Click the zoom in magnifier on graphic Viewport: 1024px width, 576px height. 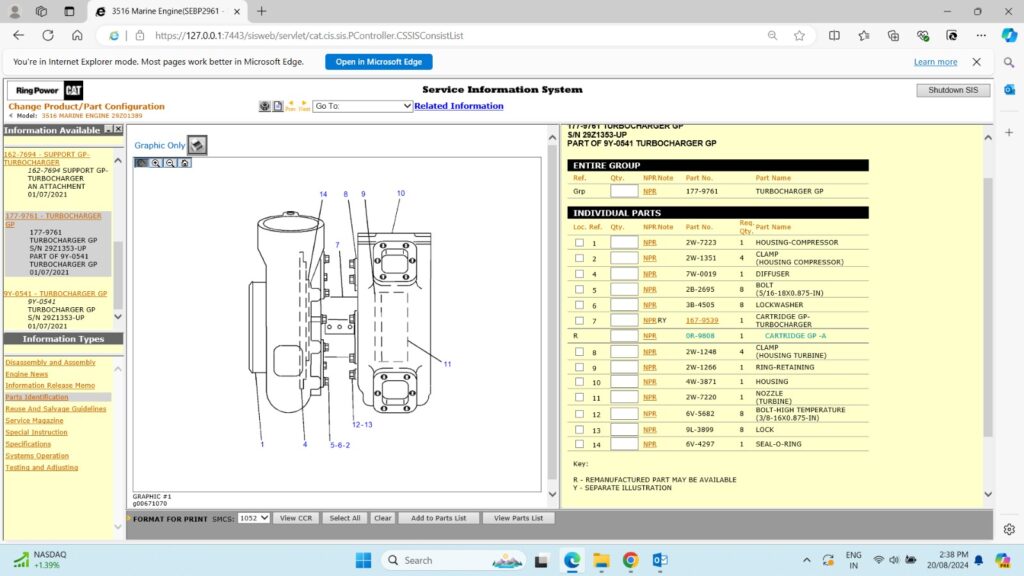156,163
